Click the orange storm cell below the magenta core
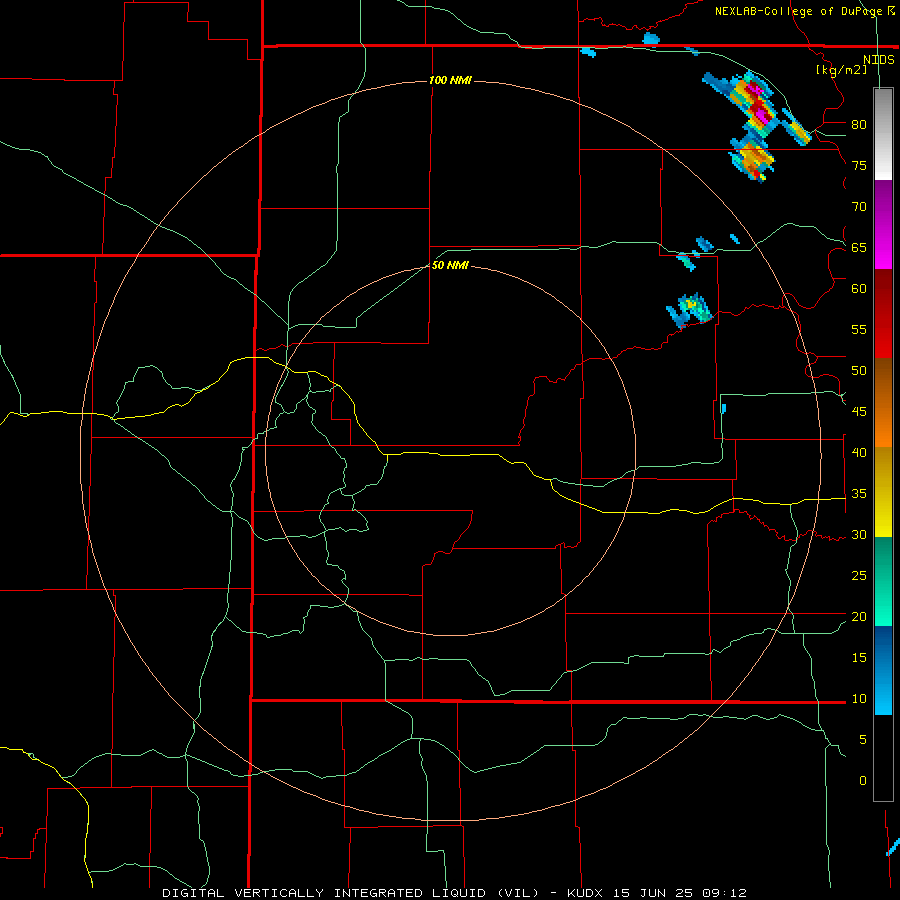900x900 pixels. 752,158
